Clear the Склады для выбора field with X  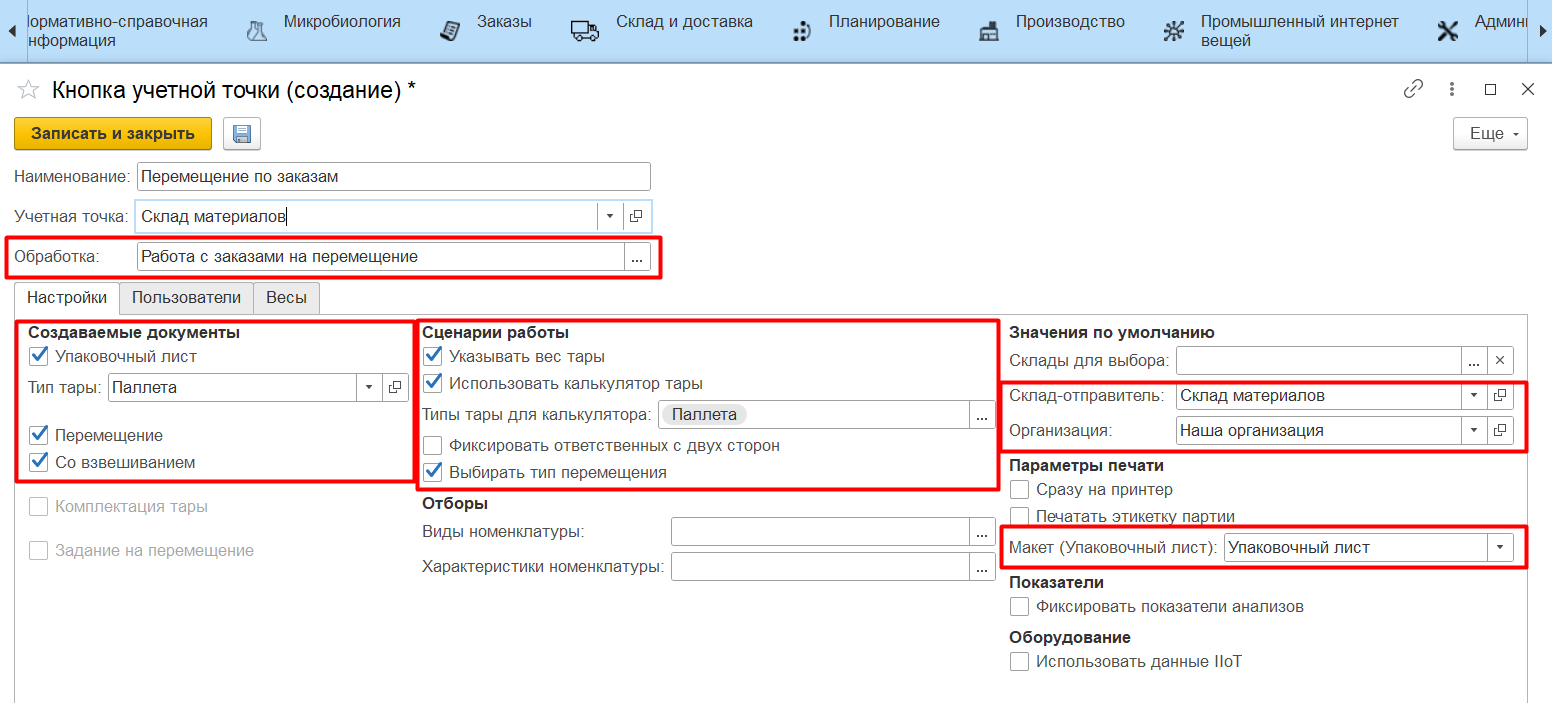1499,361
